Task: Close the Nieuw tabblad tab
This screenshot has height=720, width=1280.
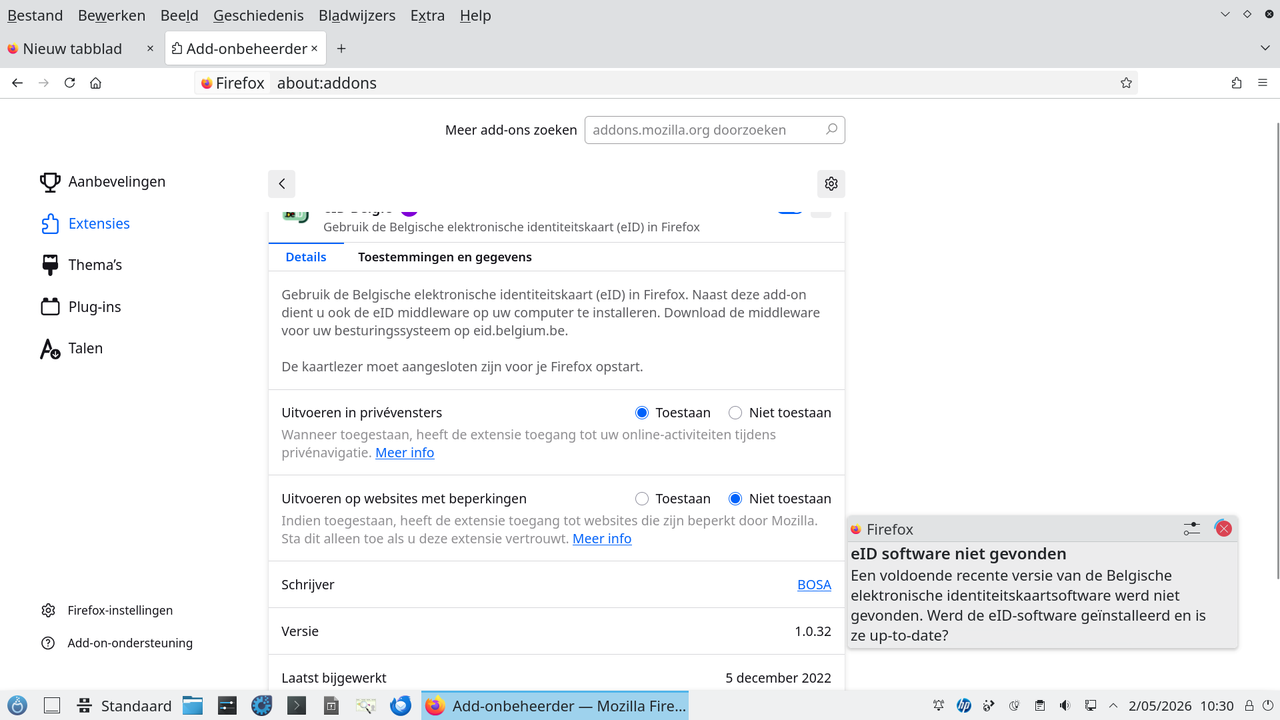Action: click(150, 48)
